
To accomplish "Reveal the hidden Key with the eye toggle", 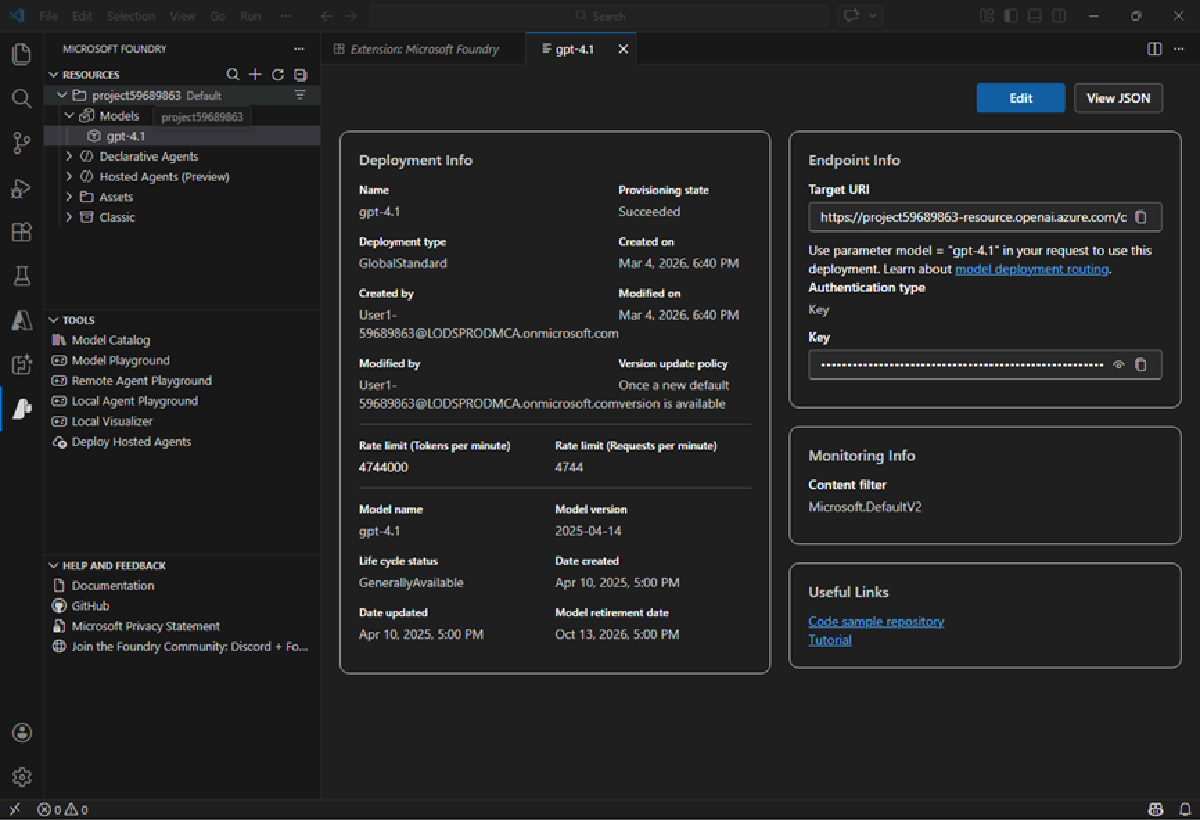I will (x=1119, y=364).
